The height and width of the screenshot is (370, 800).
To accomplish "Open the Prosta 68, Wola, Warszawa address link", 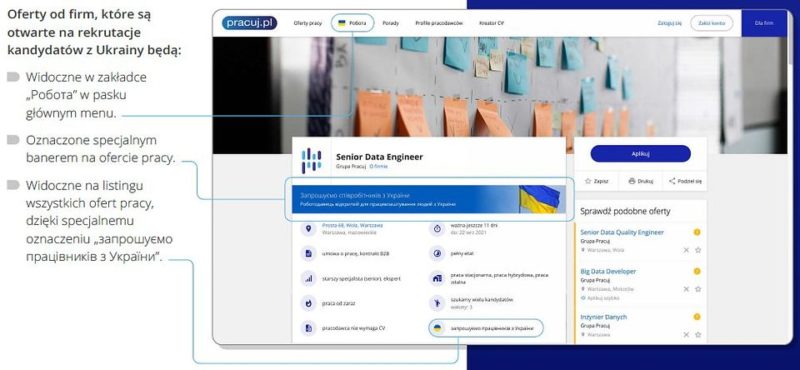I will pos(352,225).
